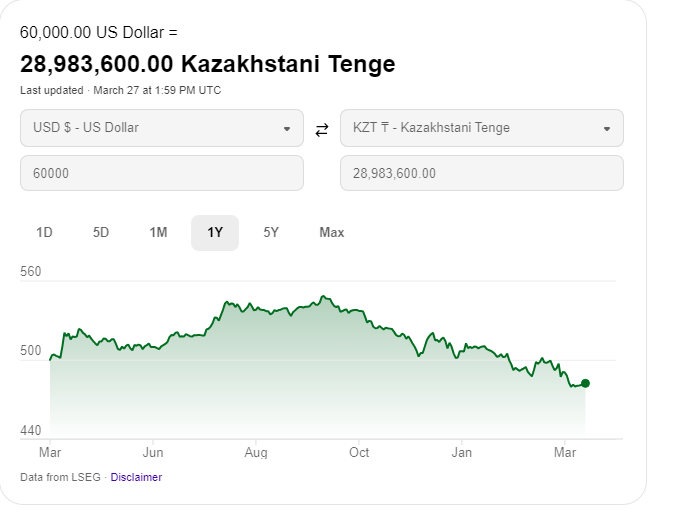Viewport: 674px width, 512px height.
Task: Switch to the 5D time range
Action: 101,233
